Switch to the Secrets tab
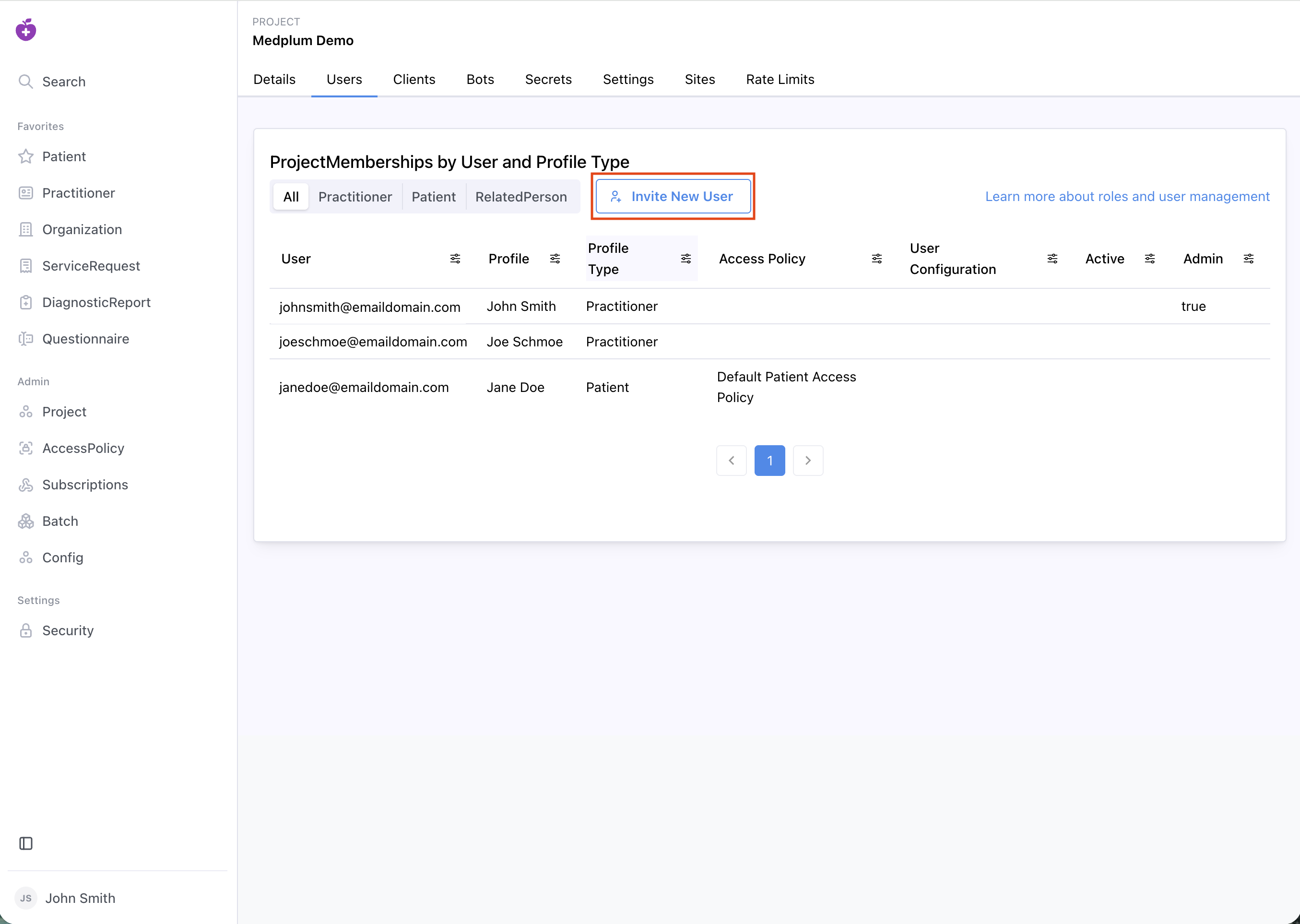The image size is (1300, 924). pyautogui.click(x=548, y=79)
